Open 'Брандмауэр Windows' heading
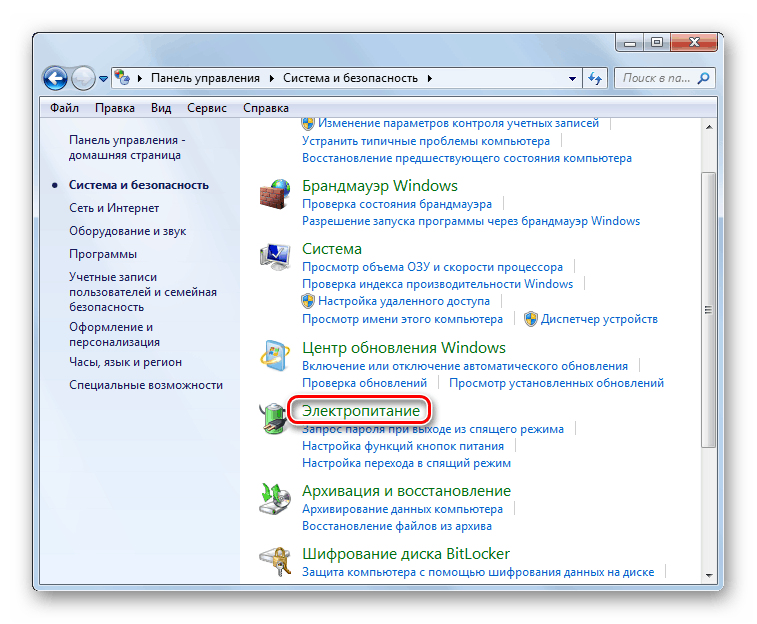The width and height of the screenshot is (757, 624). pos(379,186)
